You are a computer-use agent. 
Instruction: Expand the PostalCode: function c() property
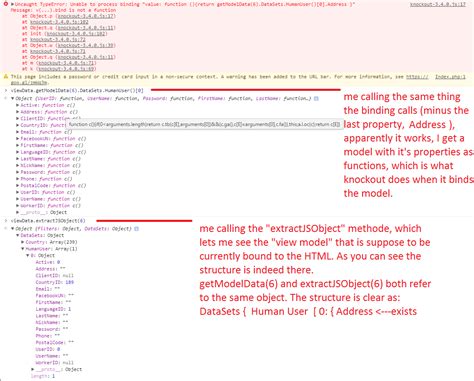[18, 185]
